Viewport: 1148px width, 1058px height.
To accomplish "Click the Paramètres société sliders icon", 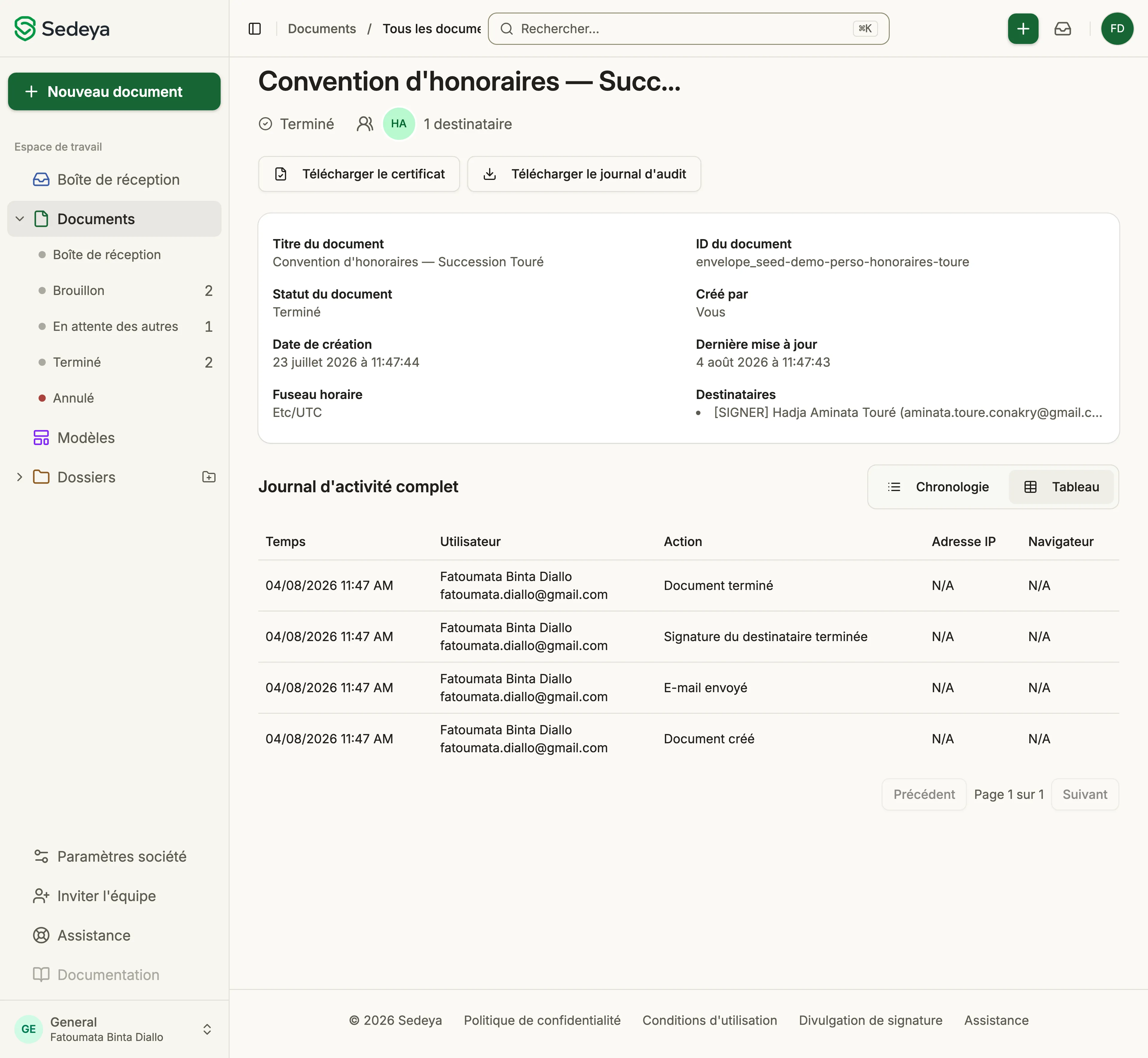I will [41, 857].
